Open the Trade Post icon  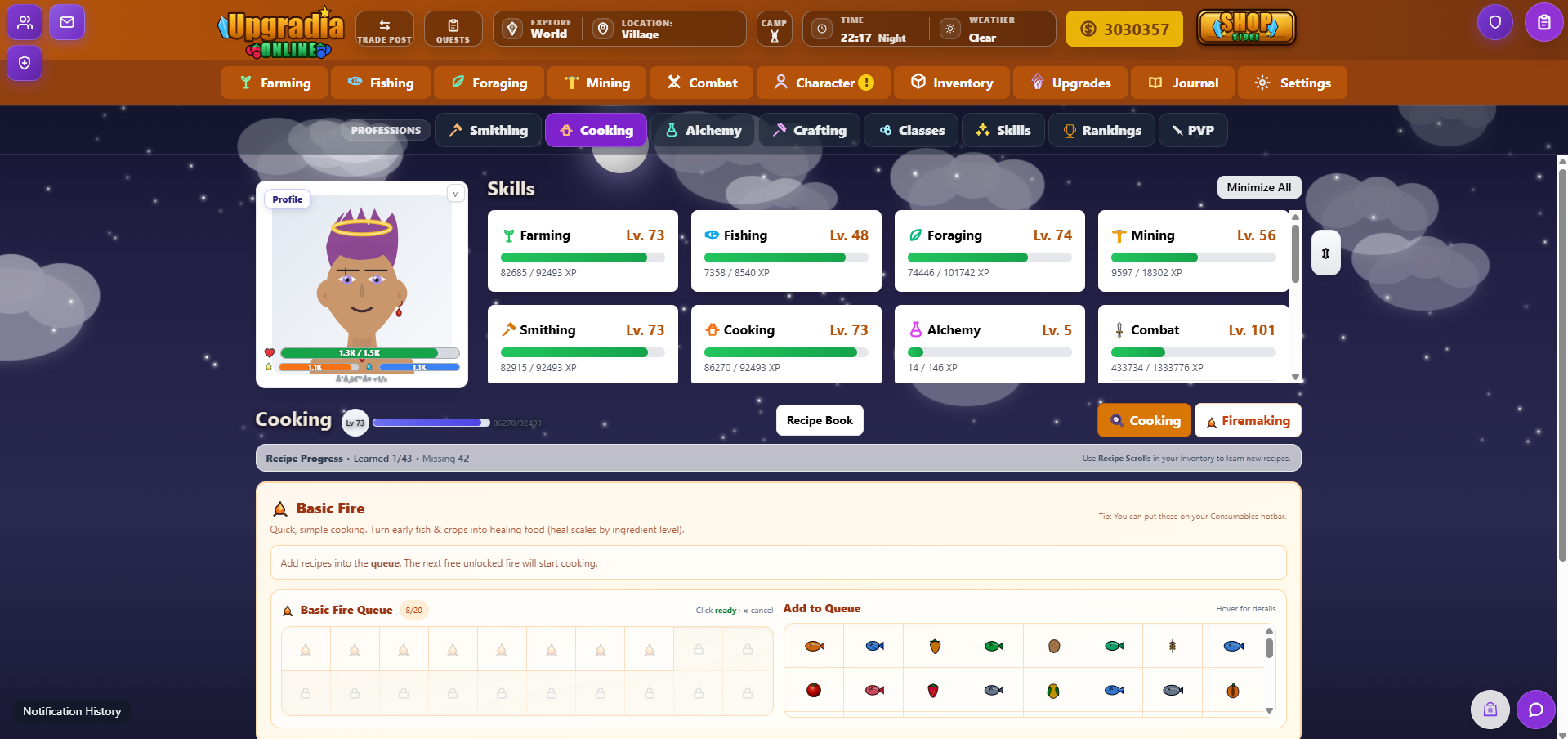[384, 29]
